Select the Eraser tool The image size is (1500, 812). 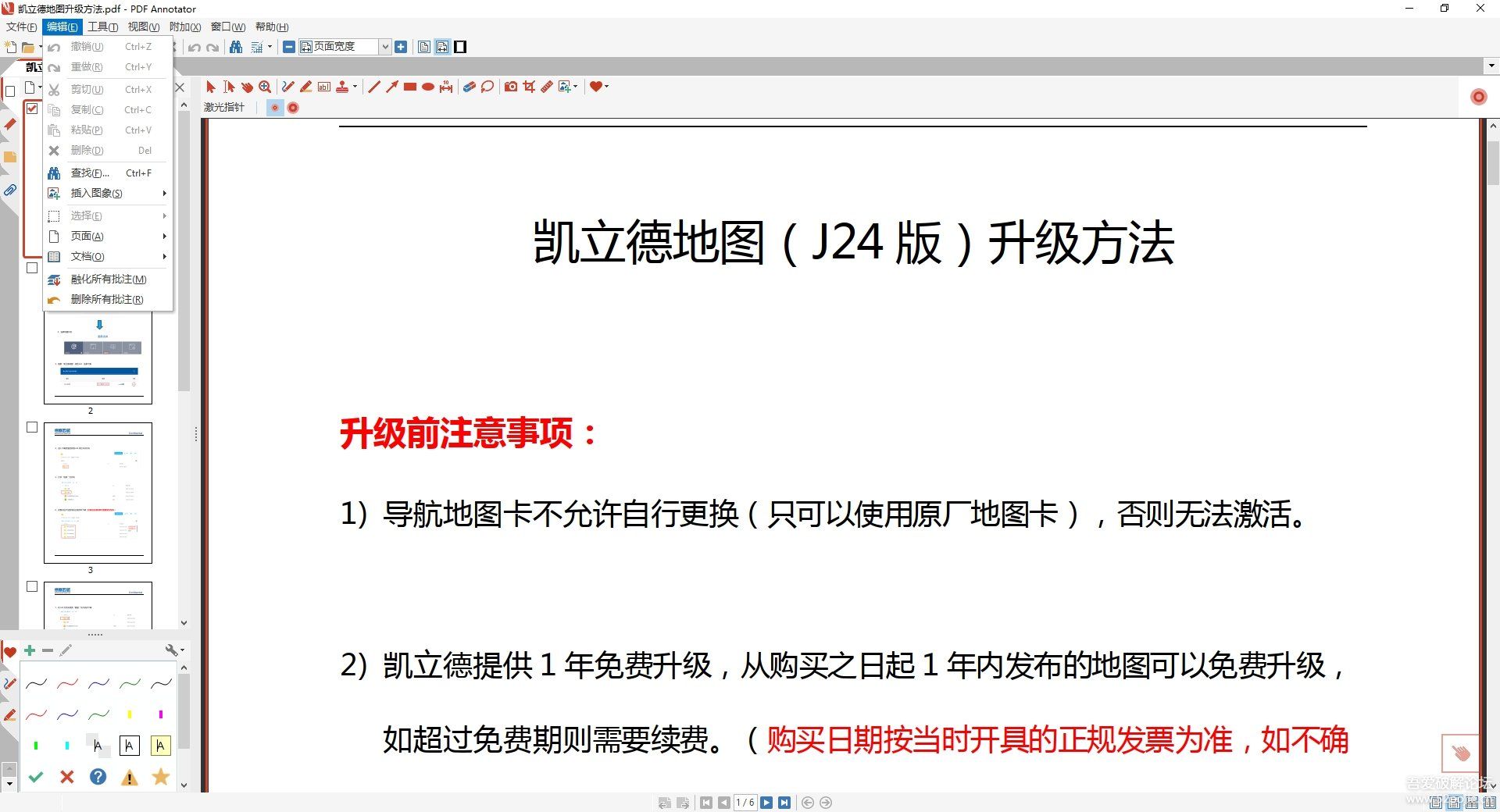coord(469,87)
